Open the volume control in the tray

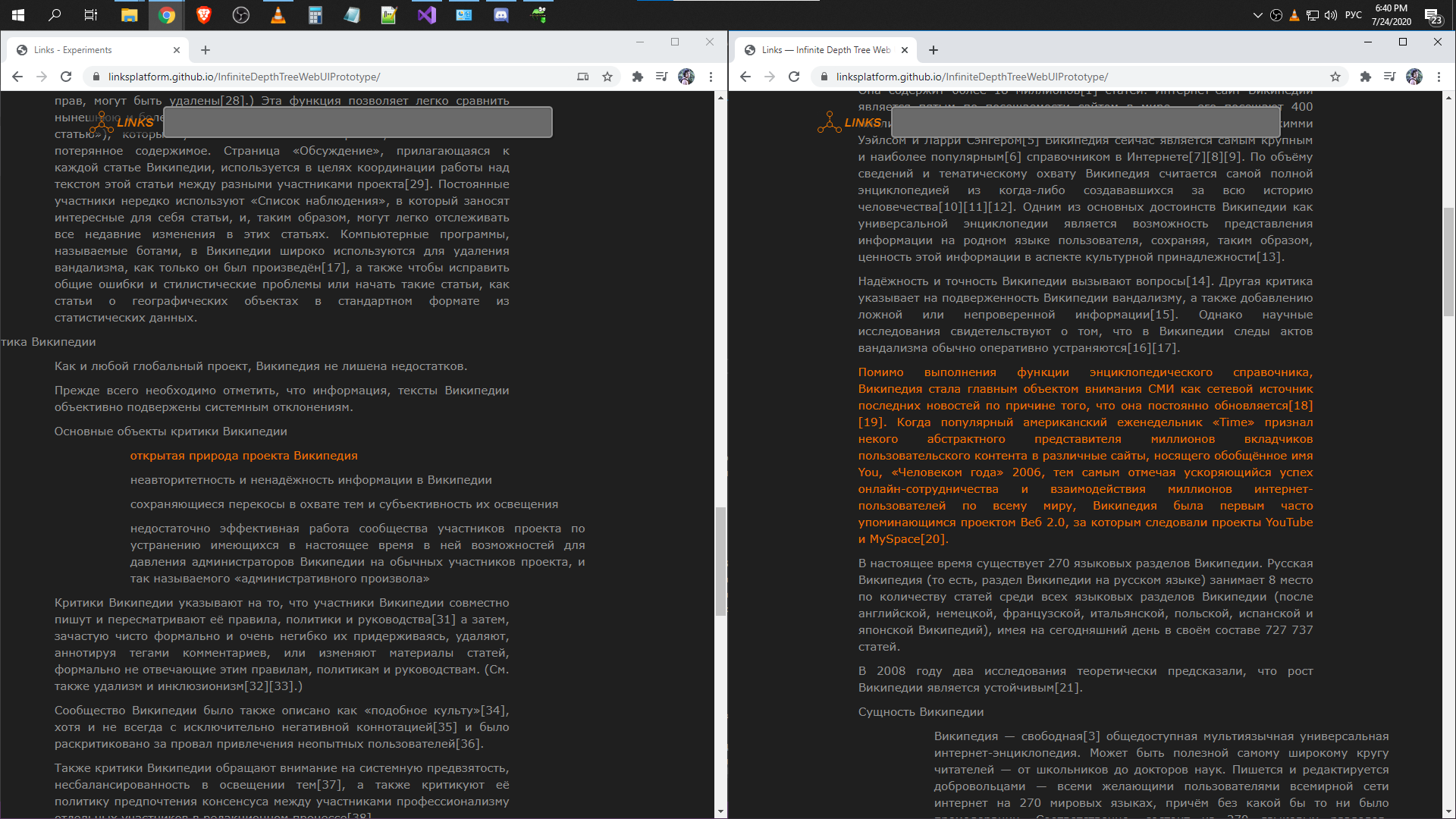point(1331,15)
